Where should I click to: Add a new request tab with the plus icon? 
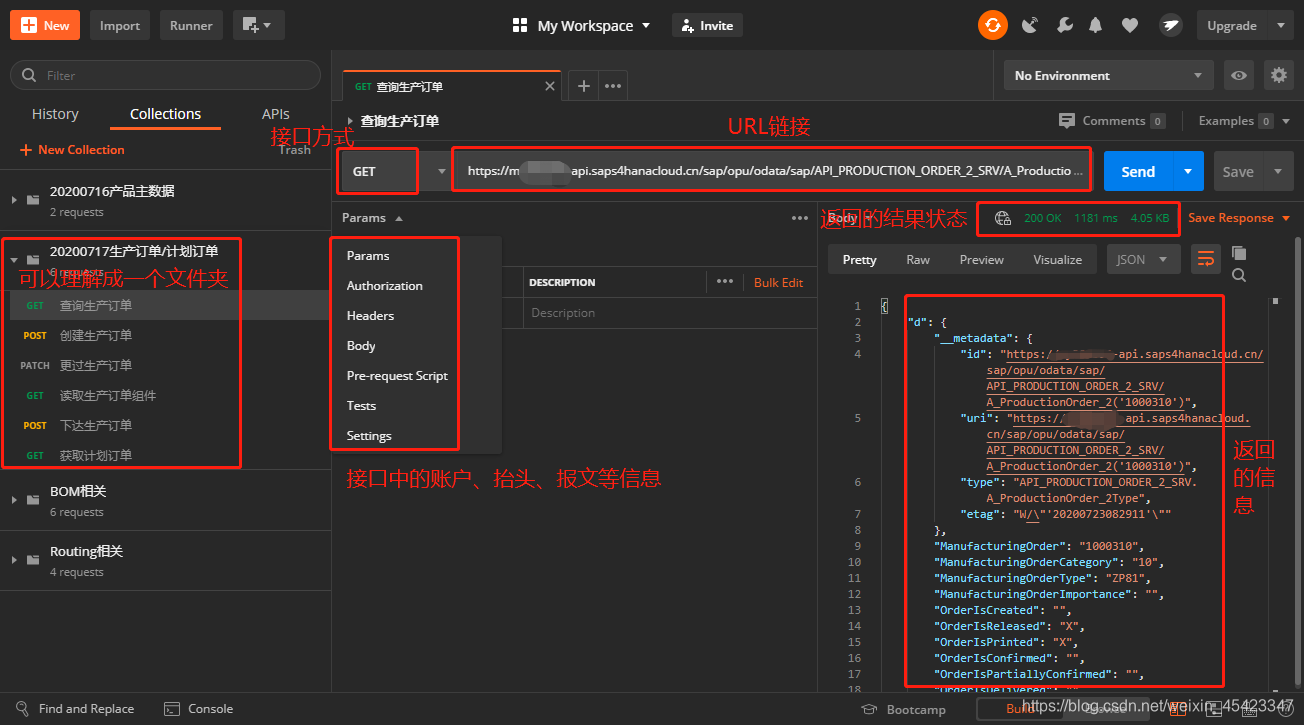(583, 86)
